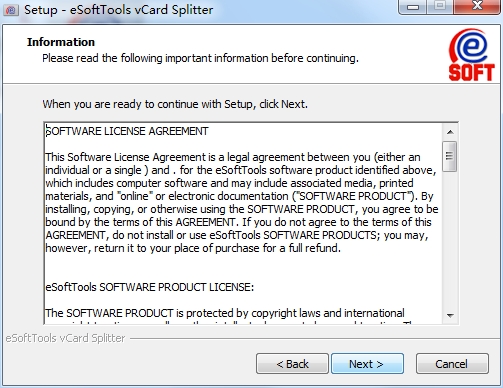Viewport: 503px width, 388px height.
Task: Click the greyed-out maximize button
Action: click(x=440, y=6)
